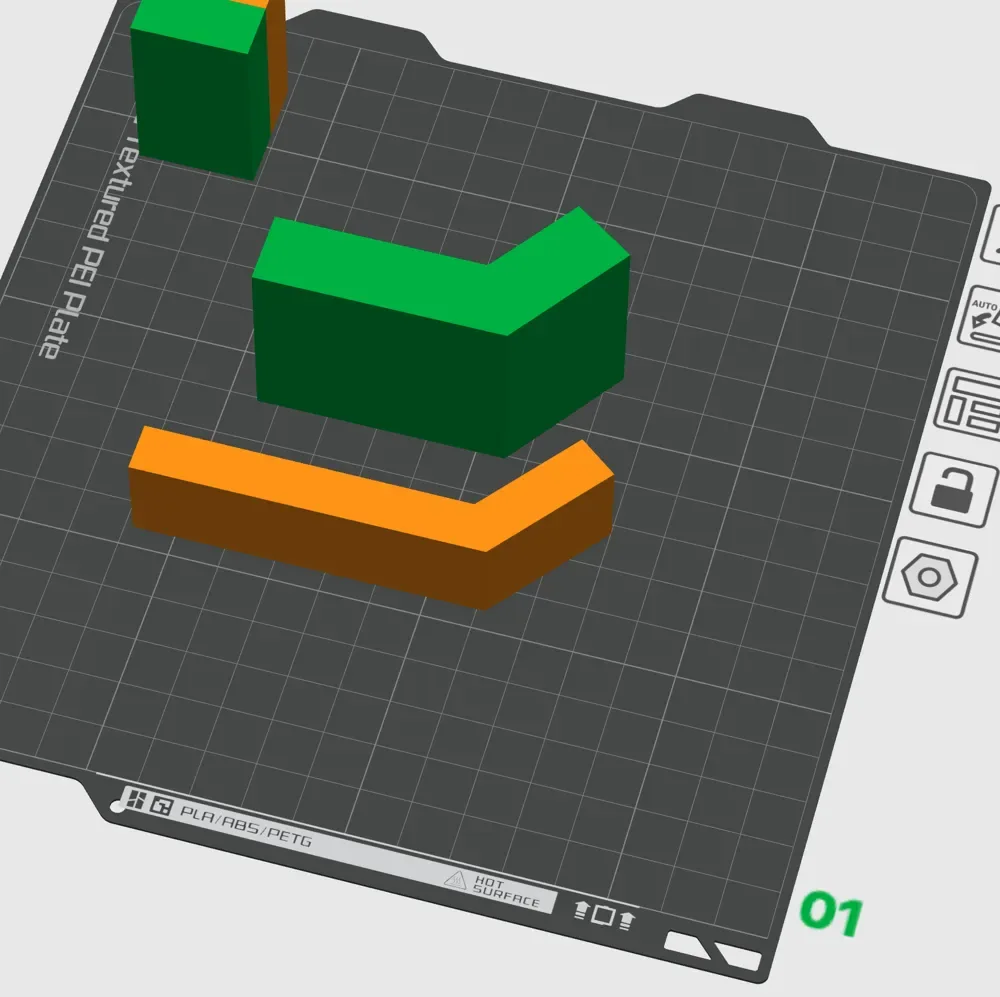Click the arrange plate layout icon

969,404
